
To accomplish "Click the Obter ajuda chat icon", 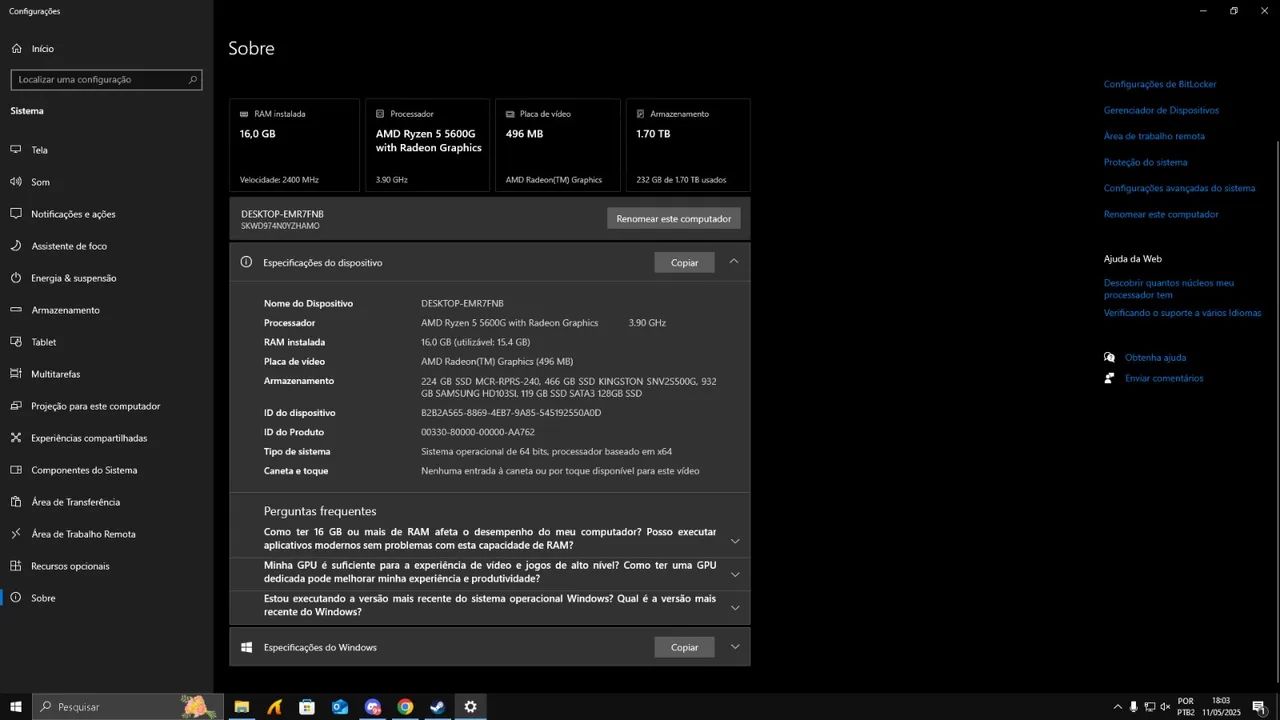I will [1109, 357].
